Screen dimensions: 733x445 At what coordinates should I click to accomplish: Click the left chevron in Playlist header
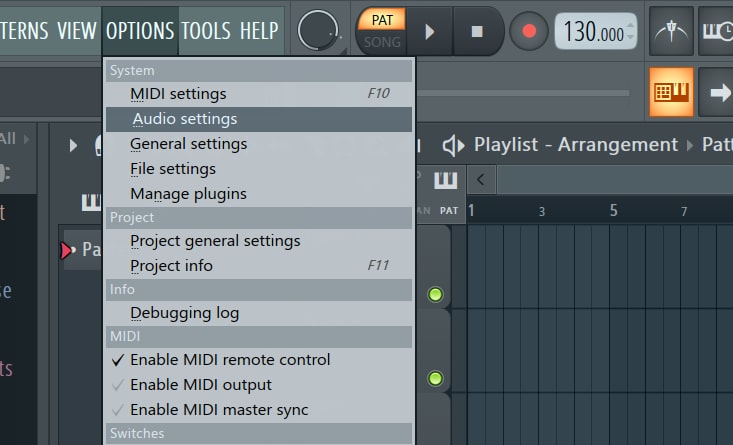click(481, 180)
